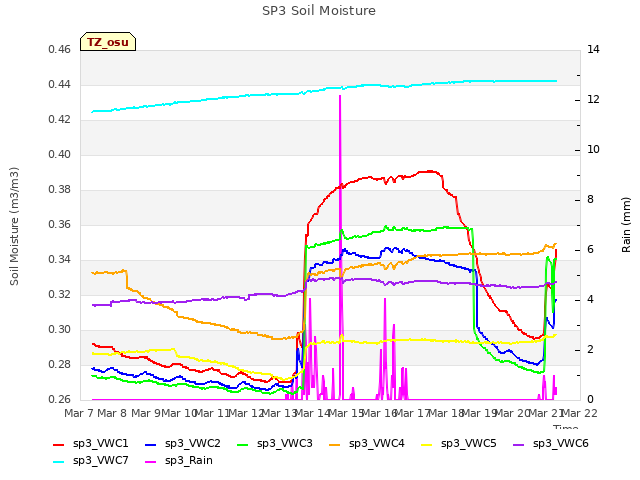Click magenta swatch beside sp3_Rain
Screen dimensions: 640x480
pyautogui.click(x=151, y=462)
